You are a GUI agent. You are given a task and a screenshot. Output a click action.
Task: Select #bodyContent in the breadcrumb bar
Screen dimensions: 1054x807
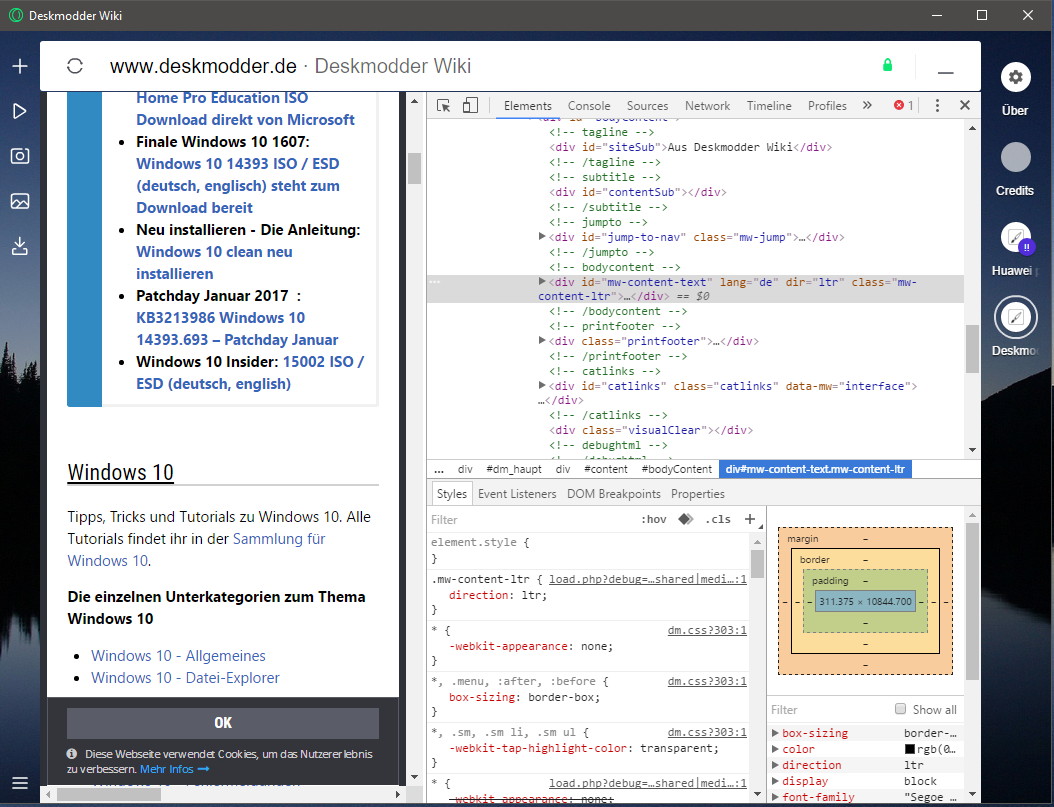(x=676, y=469)
